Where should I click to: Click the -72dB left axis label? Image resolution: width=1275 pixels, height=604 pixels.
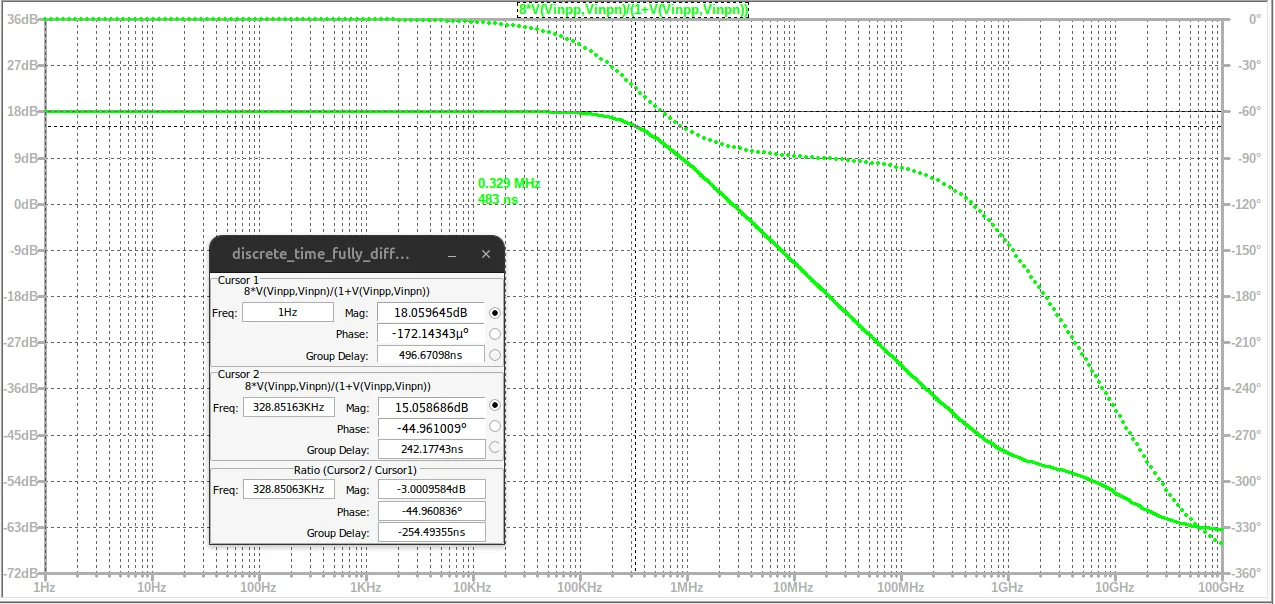tap(23, 573)
